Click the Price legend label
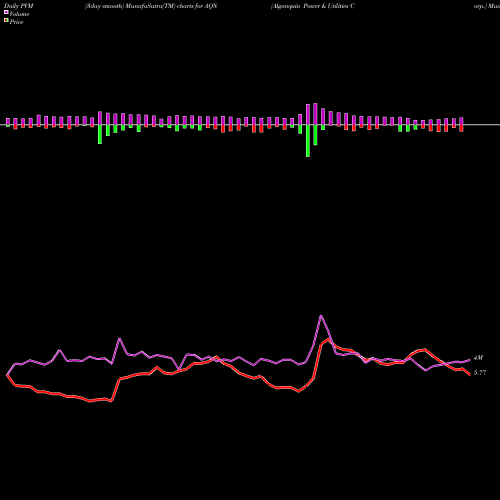This screenshot has height=500, width=500. 16,22
